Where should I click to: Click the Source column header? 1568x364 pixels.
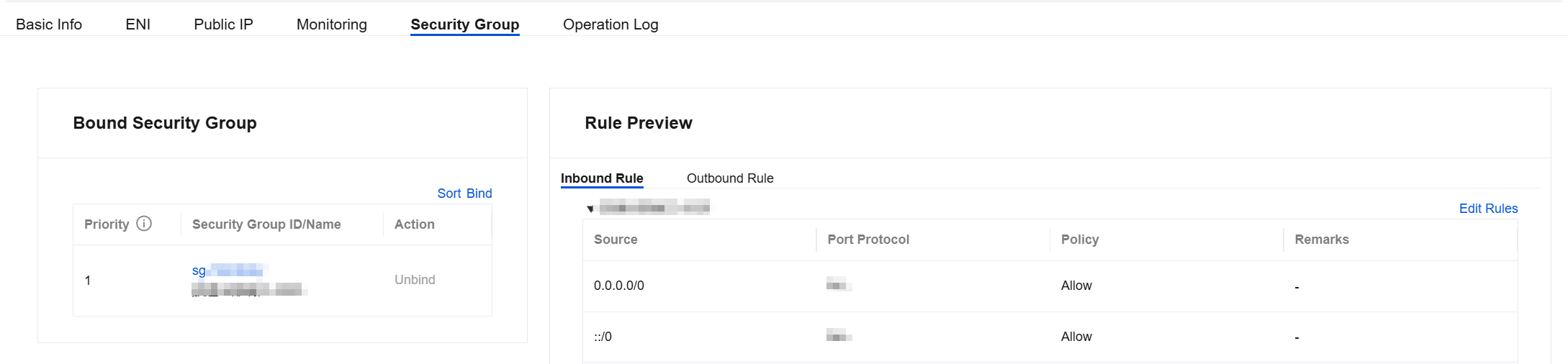tap(616, 240)
